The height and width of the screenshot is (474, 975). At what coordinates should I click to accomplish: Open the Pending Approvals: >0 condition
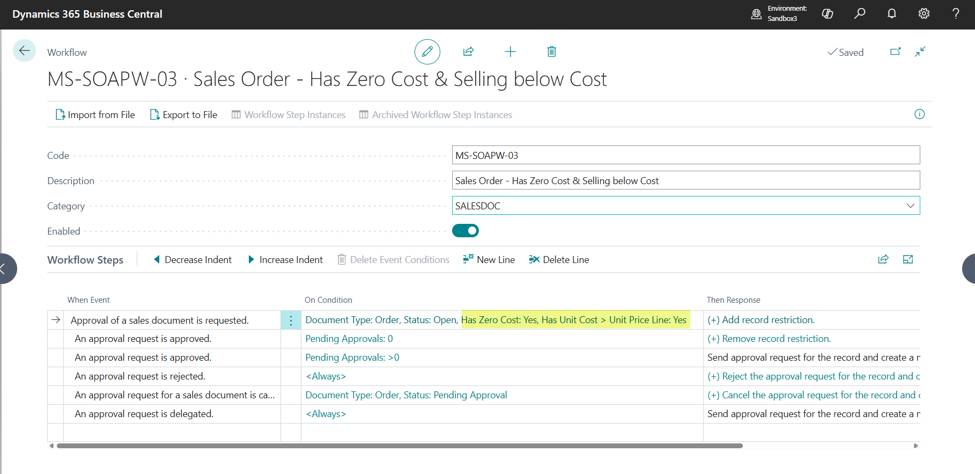tap(352, 358)
